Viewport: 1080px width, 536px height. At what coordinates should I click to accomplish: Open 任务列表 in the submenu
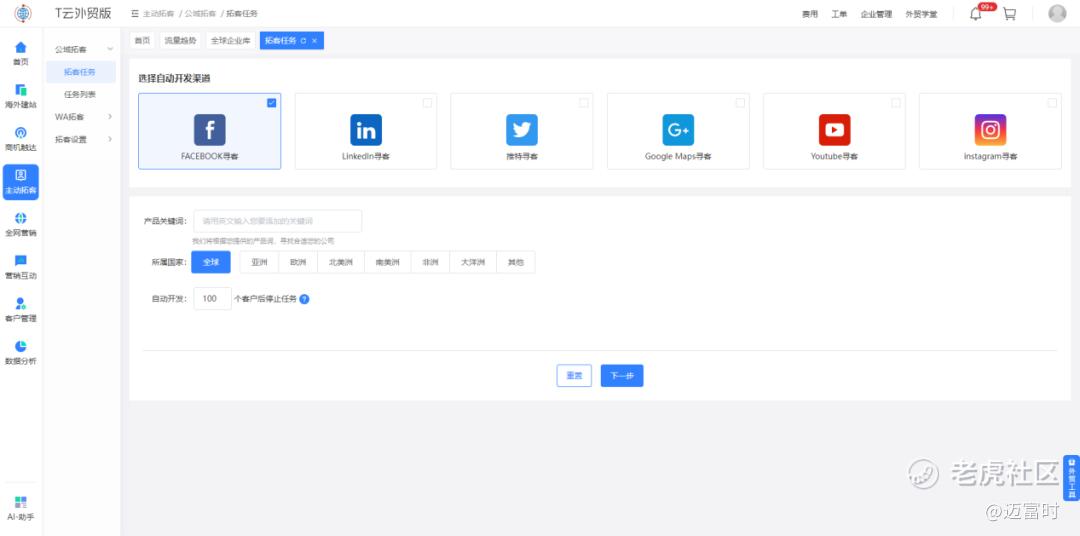pos(80,94)
